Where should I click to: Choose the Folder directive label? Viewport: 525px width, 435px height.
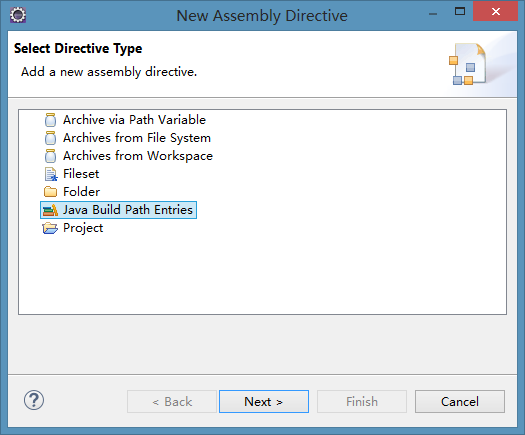[81, 192]
